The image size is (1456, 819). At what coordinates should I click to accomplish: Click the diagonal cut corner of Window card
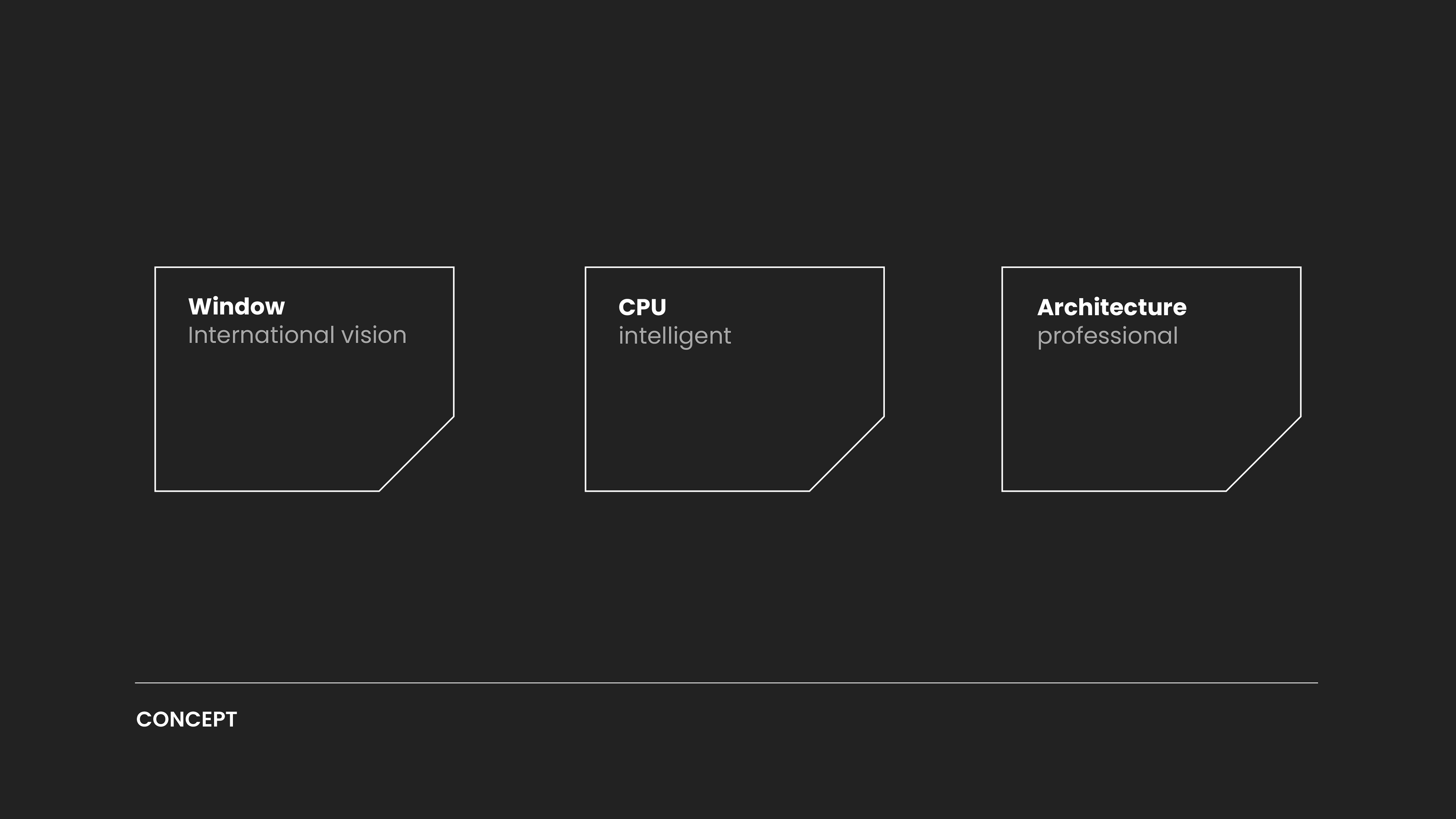coord(417,454)
